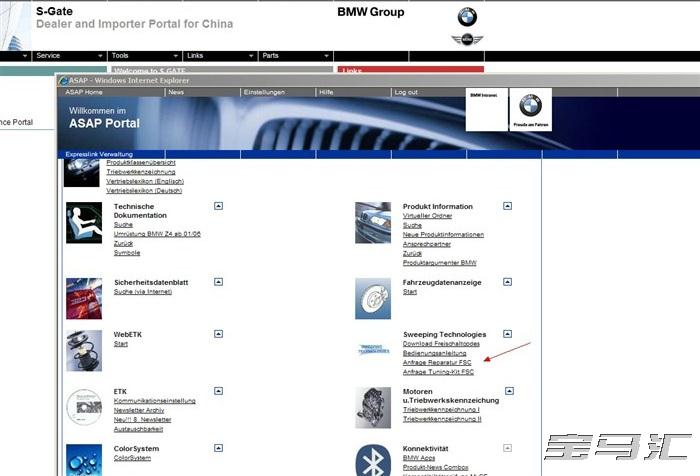
Task: Open the Sicherheitsdatenblatt red image icon
Action: [x=84, y=299]
